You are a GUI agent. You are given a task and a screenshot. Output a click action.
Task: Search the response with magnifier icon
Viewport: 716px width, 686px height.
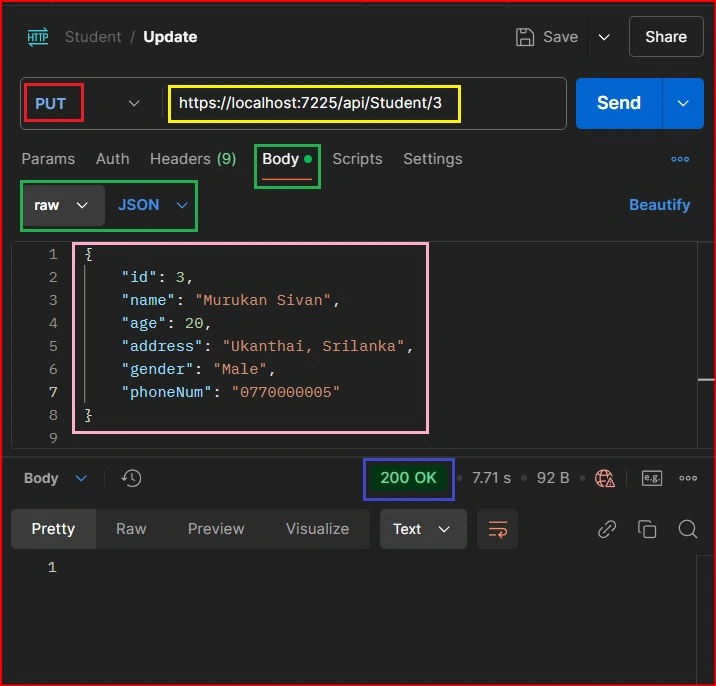pos(687,529)
